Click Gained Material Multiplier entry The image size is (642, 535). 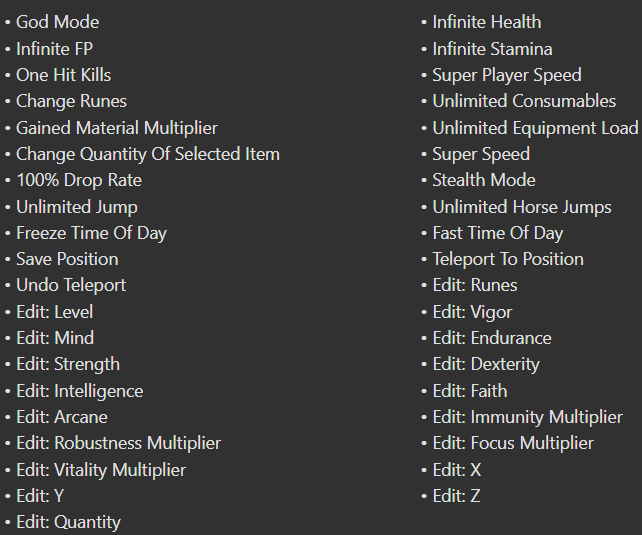[x=117, y=128]
